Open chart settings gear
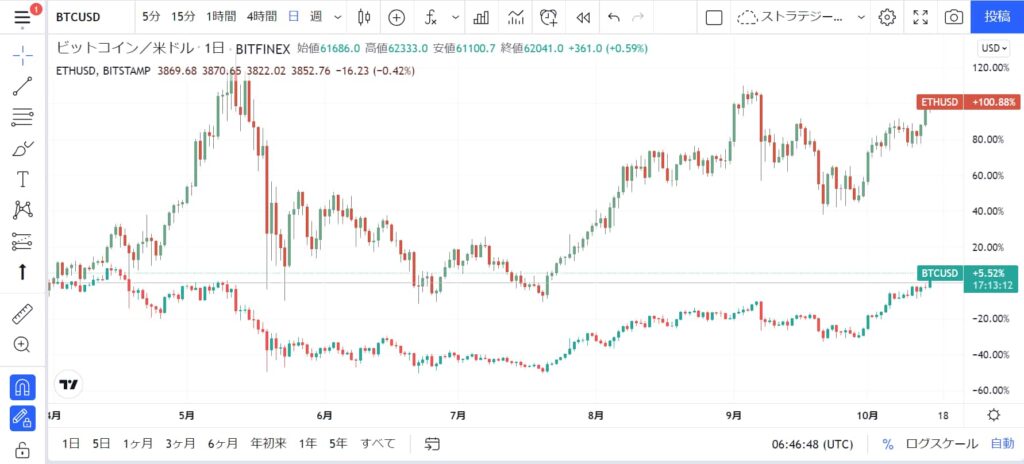The width and height of the screenshot is (1024, 464). click(887, 17)
